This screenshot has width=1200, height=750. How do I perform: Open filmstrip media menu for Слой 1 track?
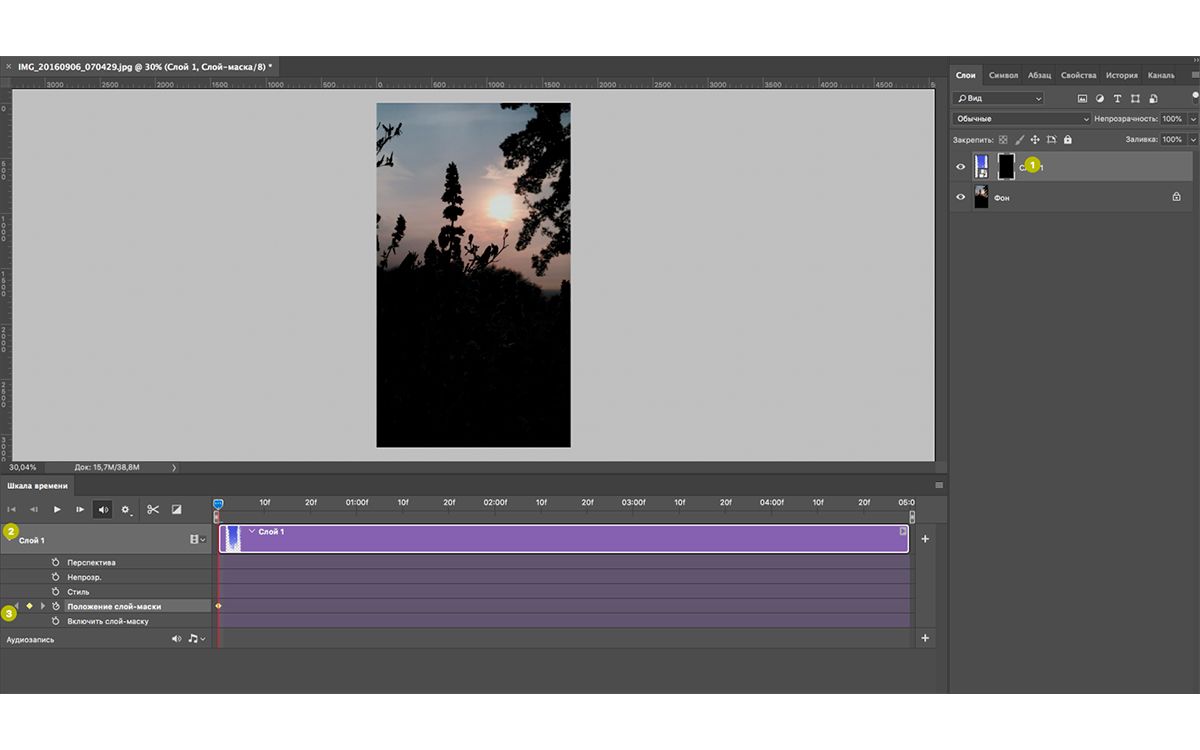click(x=198, y=540)
